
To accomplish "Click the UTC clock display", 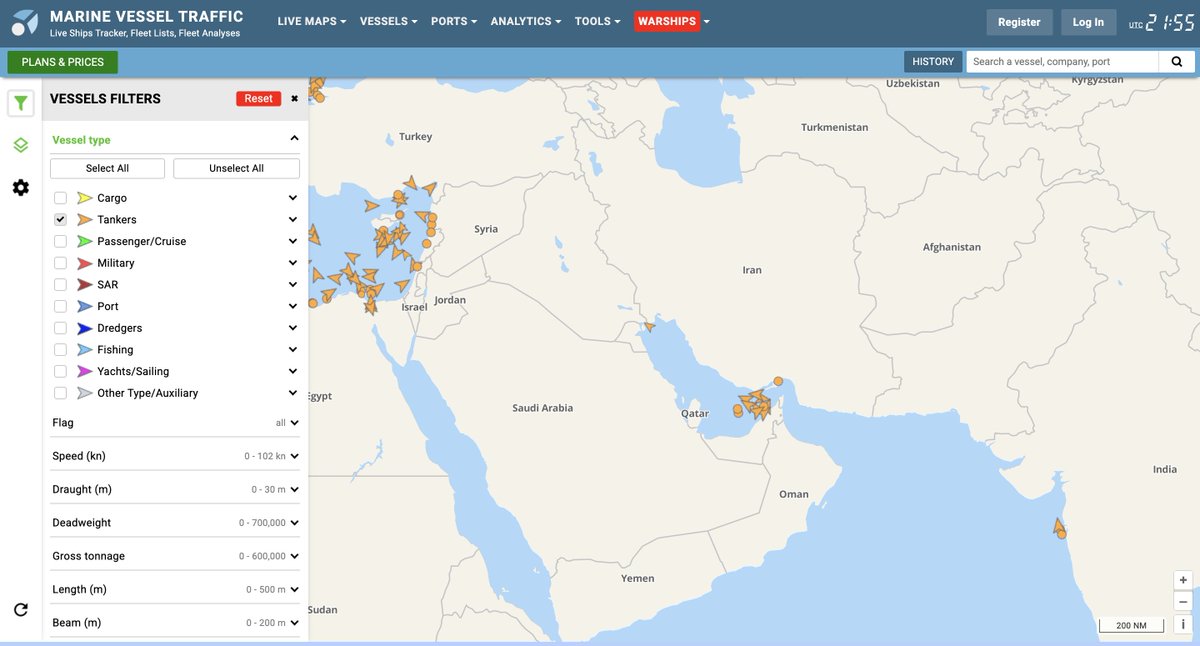I will [x=1160, y=22].
